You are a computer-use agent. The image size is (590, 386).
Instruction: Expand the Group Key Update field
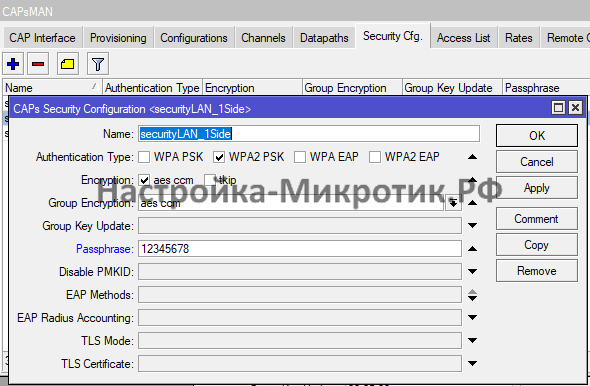point(472,226)
